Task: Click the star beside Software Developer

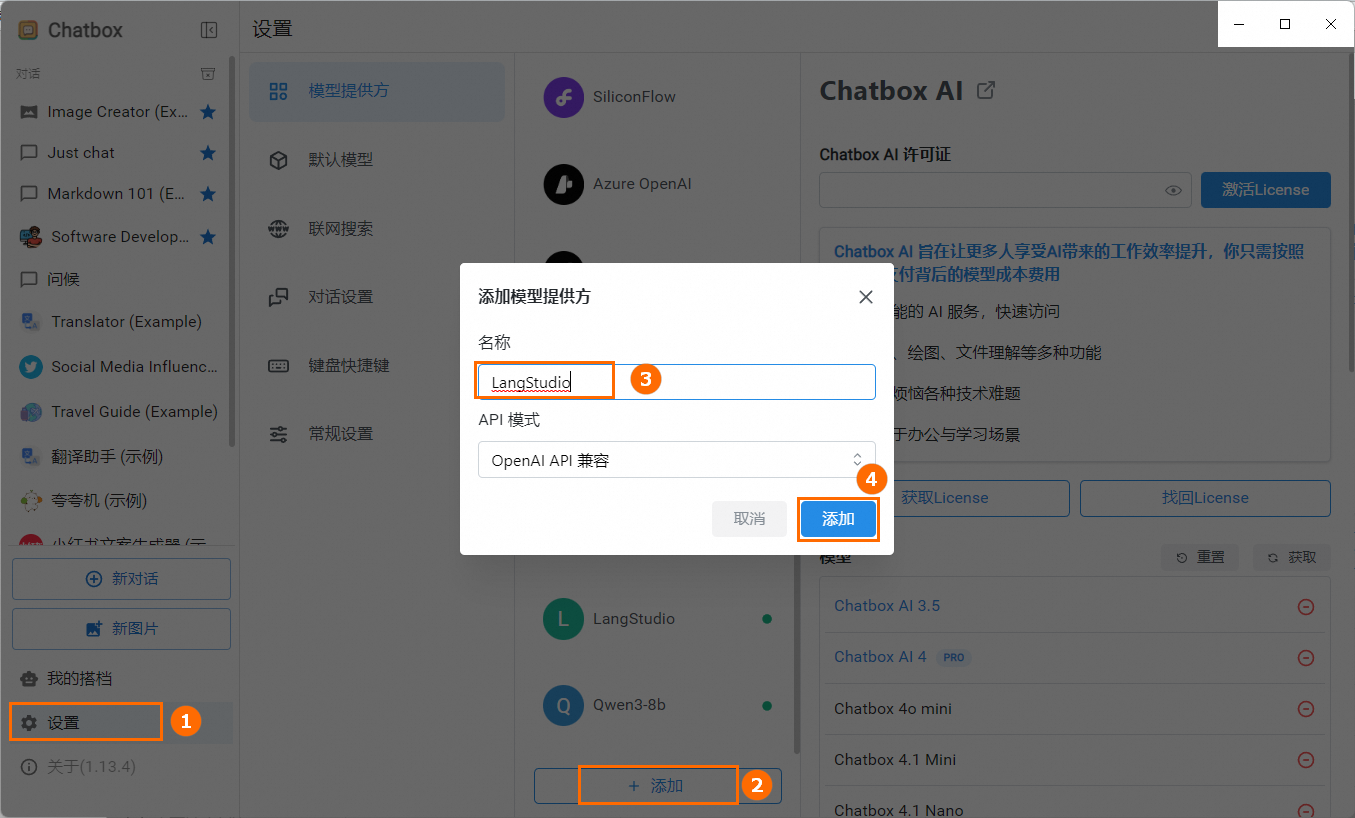Action: click(208, 237)
